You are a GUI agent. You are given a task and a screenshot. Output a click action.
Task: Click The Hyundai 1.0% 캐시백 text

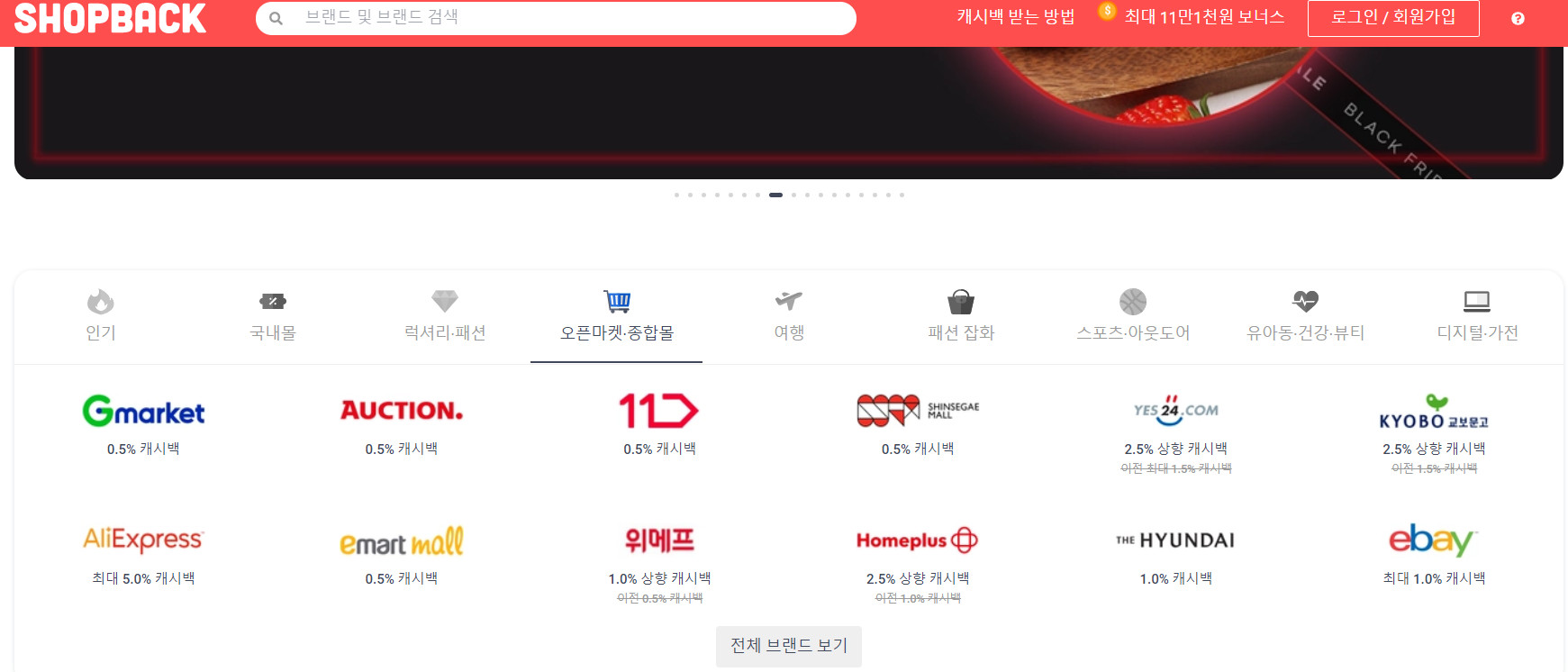pyautogui.click(x=1176, y=578)
